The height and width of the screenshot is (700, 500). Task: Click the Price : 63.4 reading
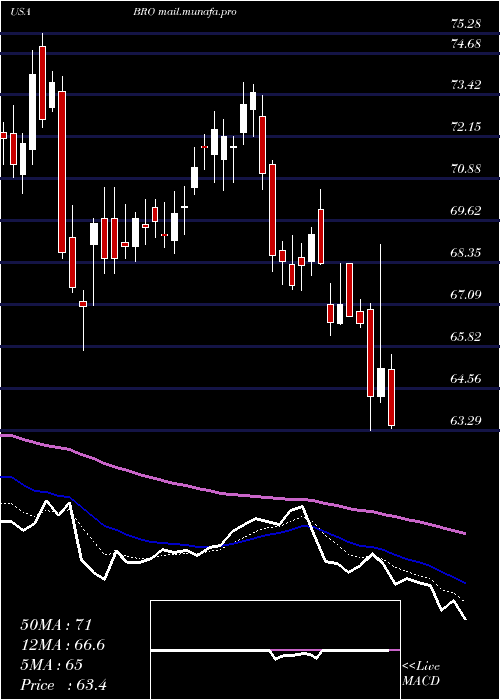click(62, 684)
